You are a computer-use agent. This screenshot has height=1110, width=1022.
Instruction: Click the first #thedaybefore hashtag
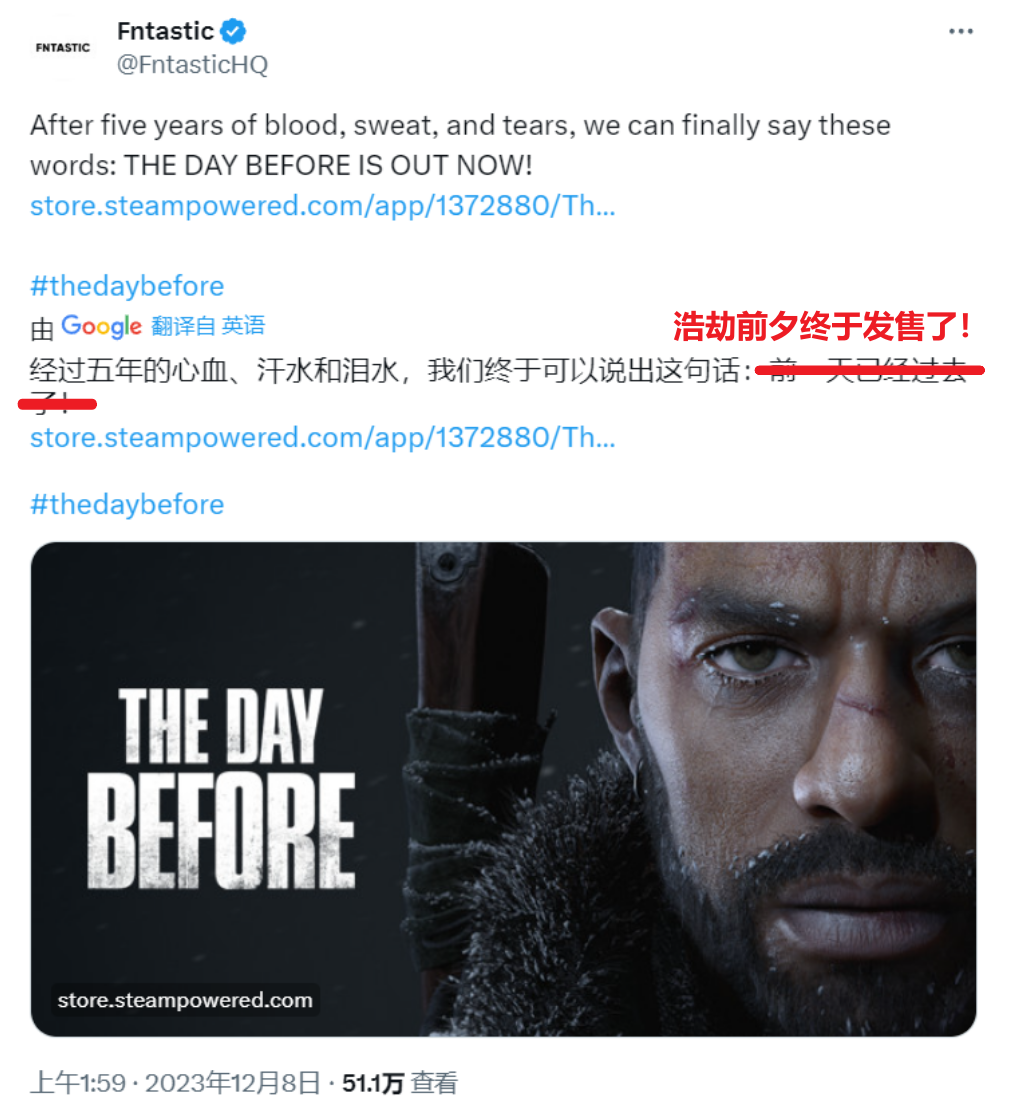click(127, 286)
